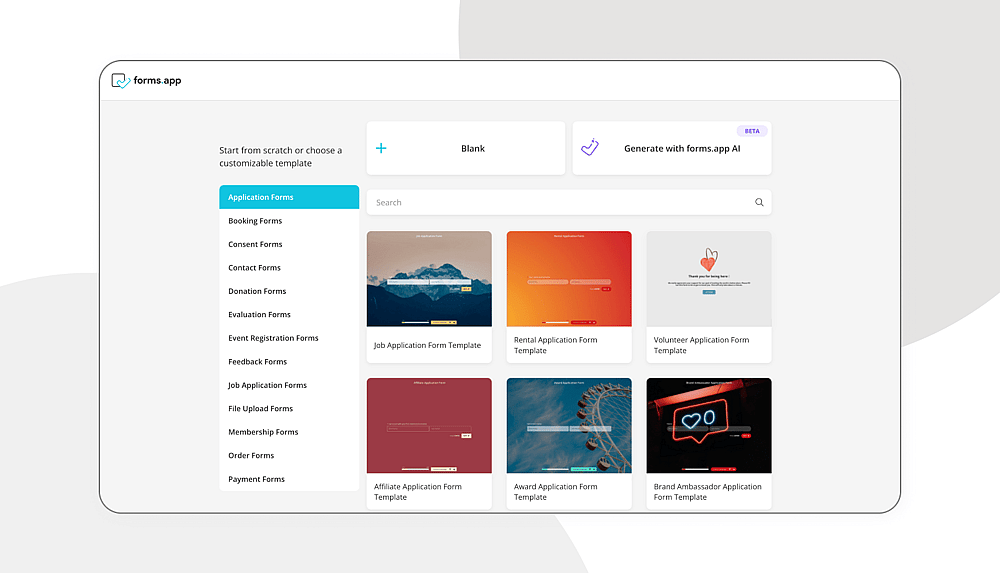Open the Affiliate Application Form thumbnail

click(429, 426)
